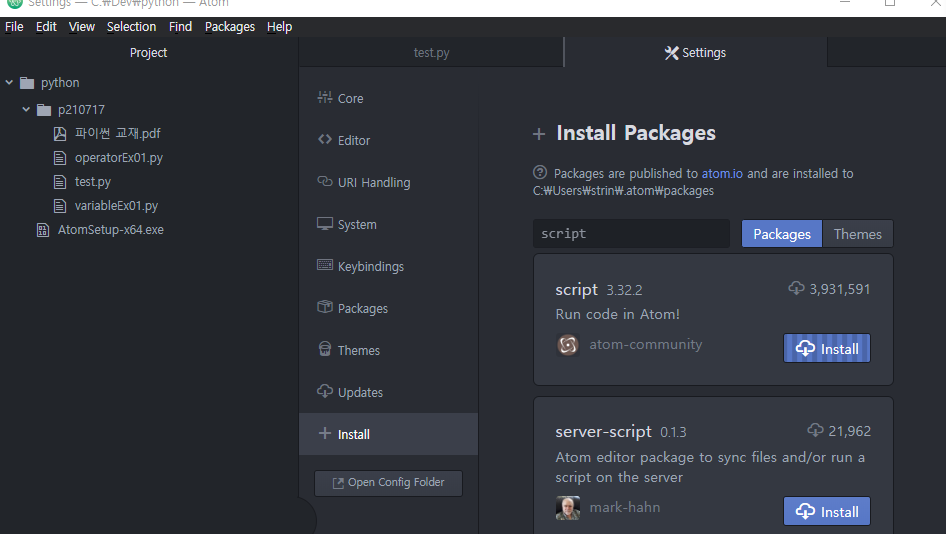Select the python root folder name
The width and height of the screenshot is (946, 534).
click(x=60, y=83)
